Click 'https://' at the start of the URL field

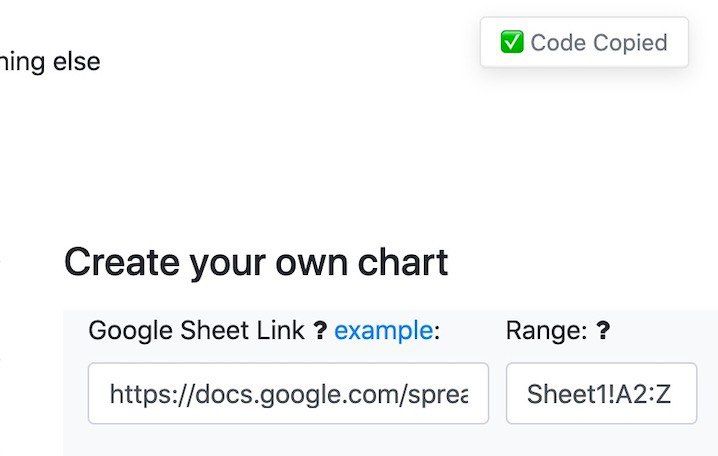click(142, 394)
